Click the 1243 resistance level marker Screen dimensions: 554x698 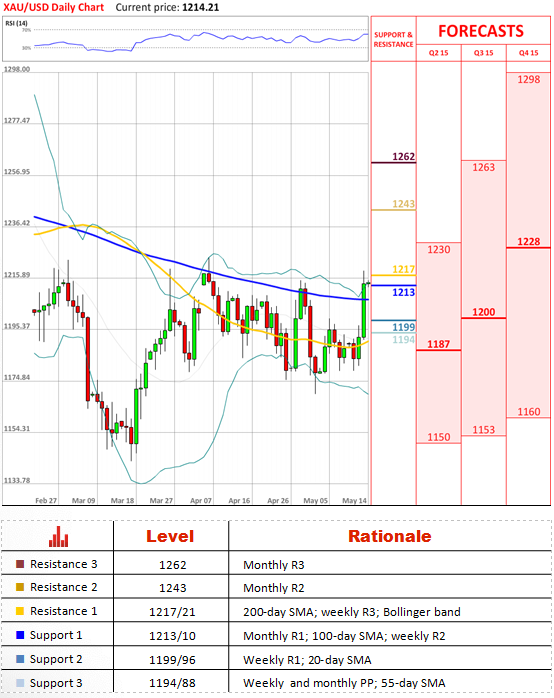click(403, 204)
